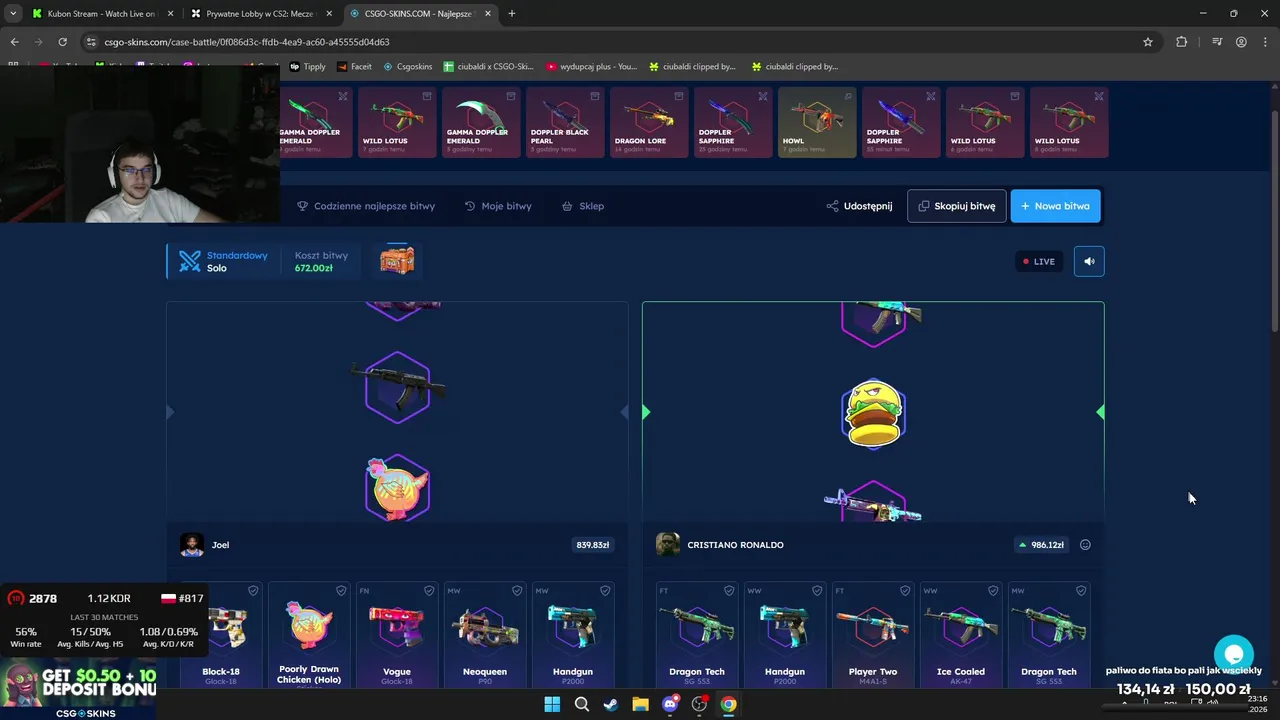Bookmark this page with star icon
1280x720 pixels.
click(x=1148, y=42)
